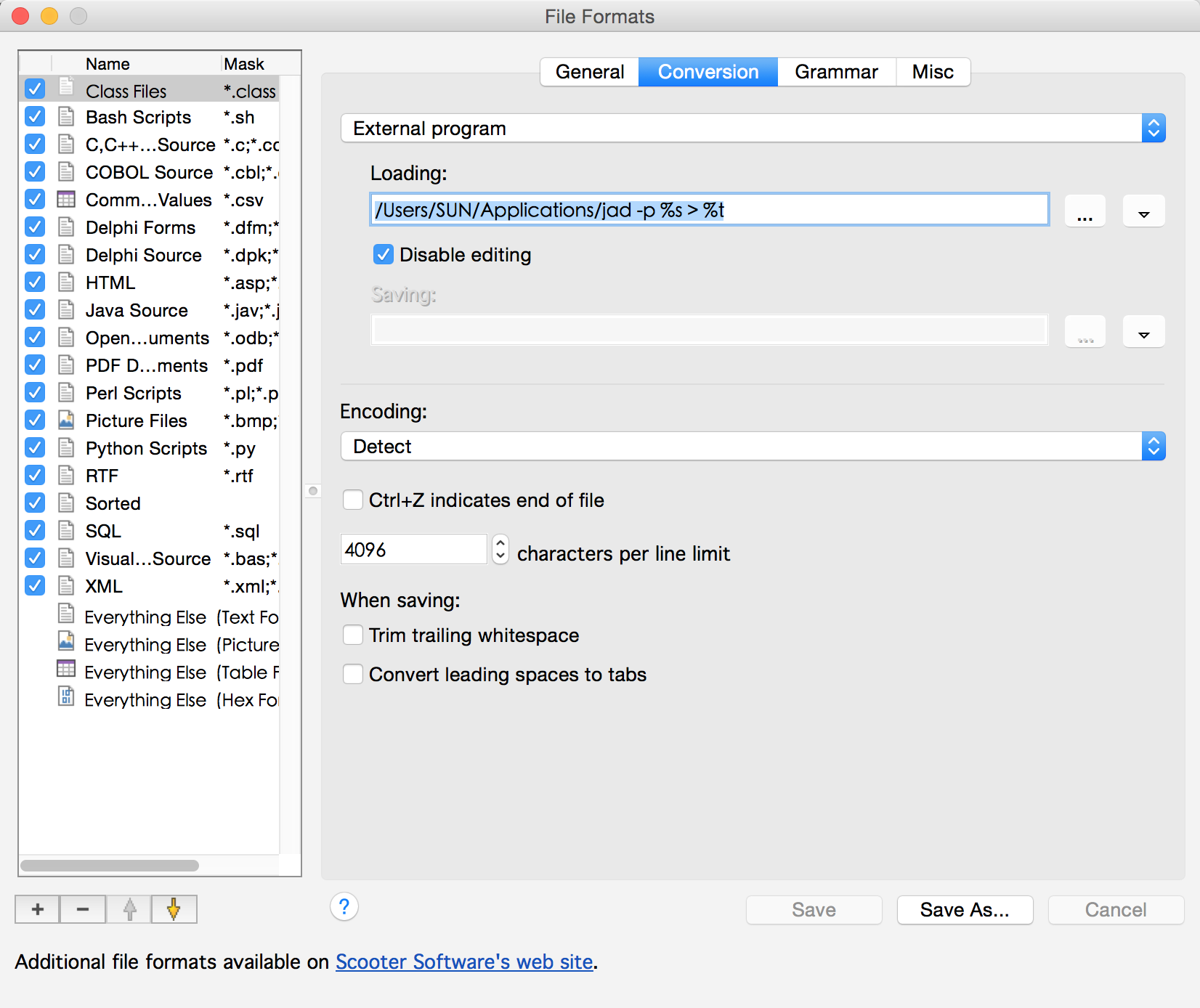Open help with the question mark icon
1200x1008 pixels.
(344, 907)
